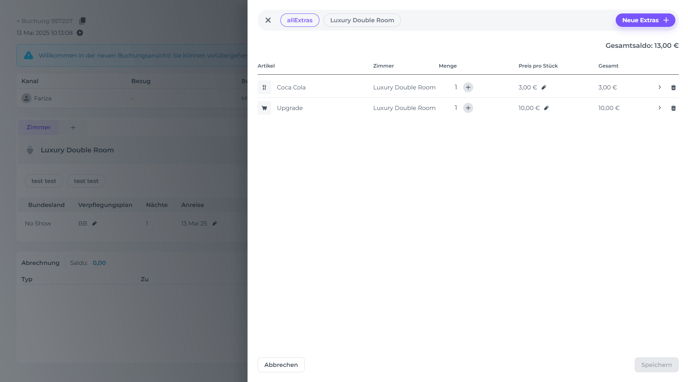Click the Neue Extras button
This screenshot has height=382, width=688.
pyautogui.click(x=645, y=20)
